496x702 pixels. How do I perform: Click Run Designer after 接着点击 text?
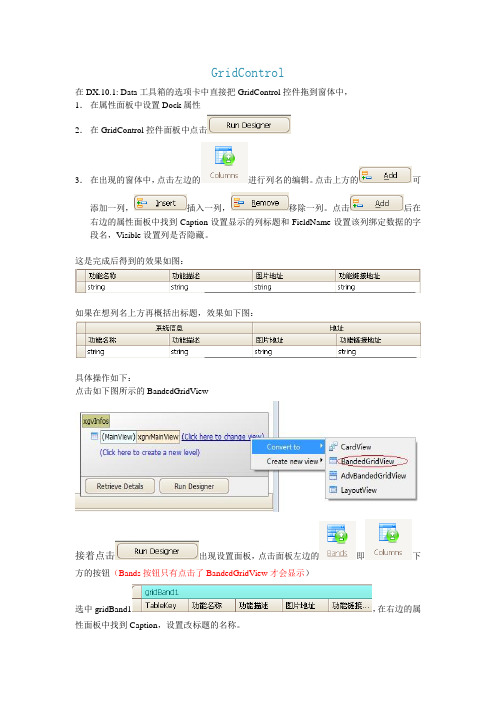pos(157,551)
